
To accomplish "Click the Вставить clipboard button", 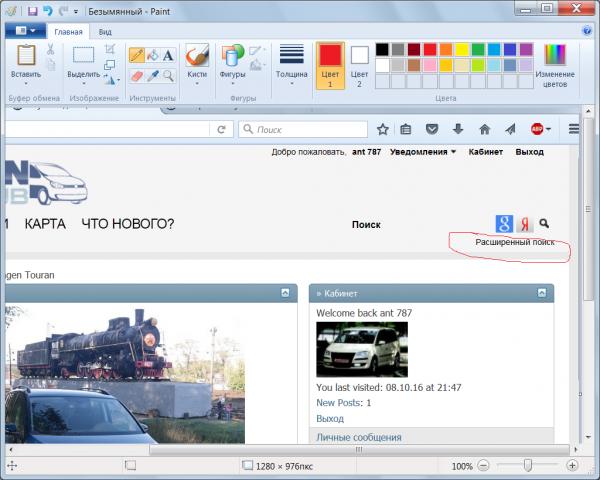I will click(x=26, y=60).
